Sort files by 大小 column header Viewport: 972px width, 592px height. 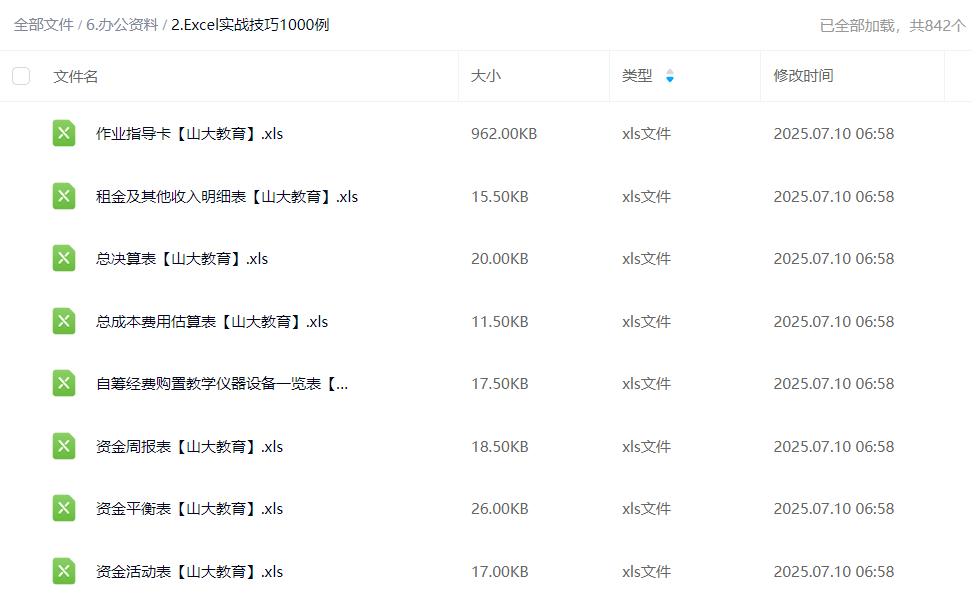click(486, 76)
